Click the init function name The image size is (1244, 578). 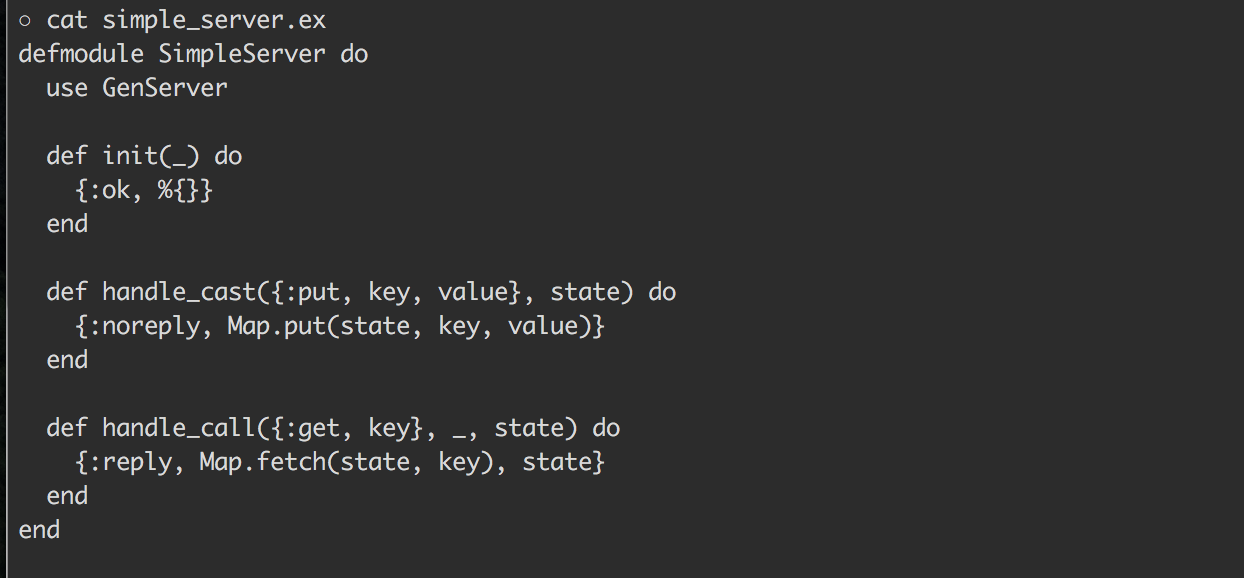click(x=130, y=156)
